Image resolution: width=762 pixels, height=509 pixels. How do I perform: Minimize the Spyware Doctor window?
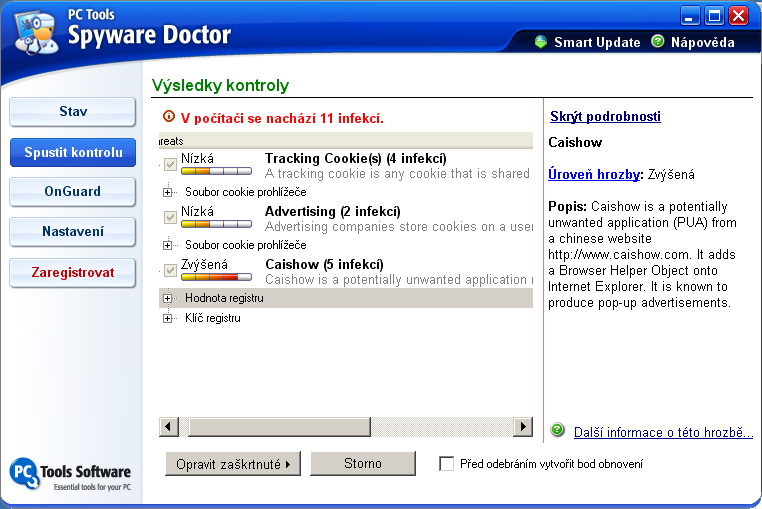coord(690,16)
